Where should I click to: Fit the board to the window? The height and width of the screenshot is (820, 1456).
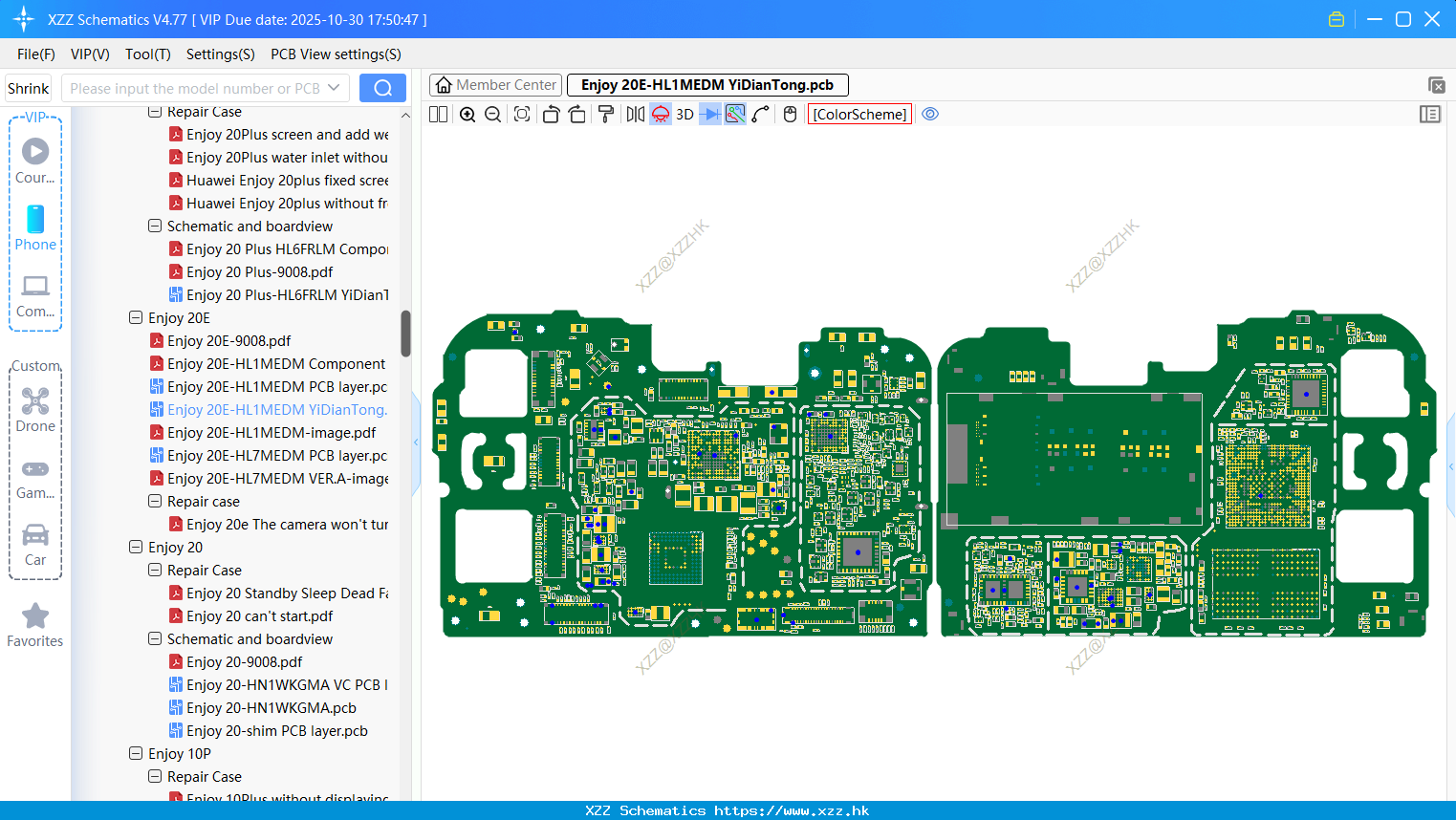pyautogui.click(x=522, y=115)
